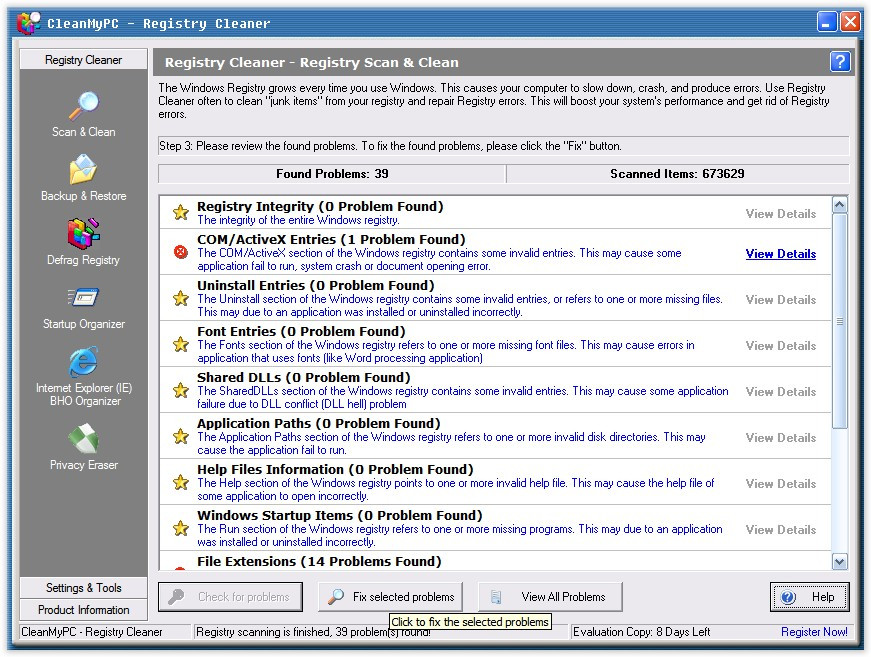Select Uninstall Entries (0 Problem Found) heading
This screenshot has height=657, width=871.
(x=316, y=285)
